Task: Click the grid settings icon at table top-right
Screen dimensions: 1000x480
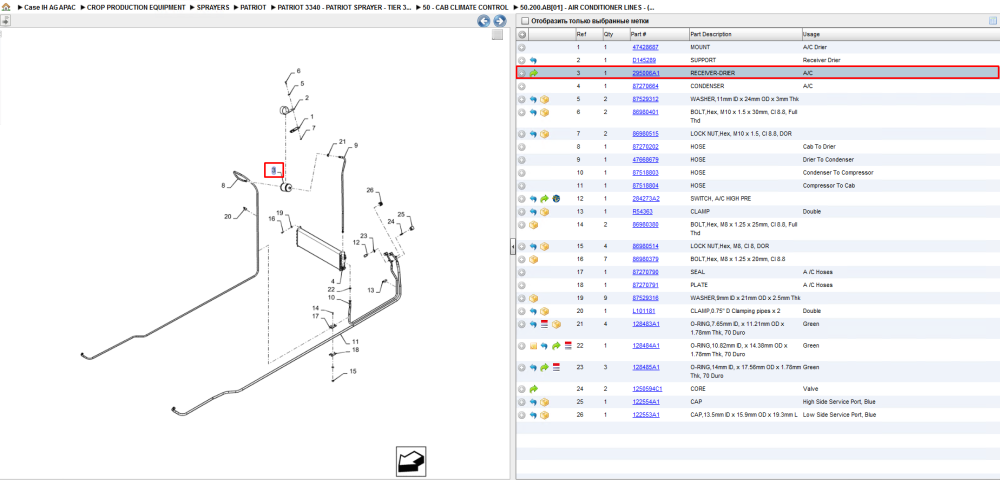Action: (x=992, y=21)
